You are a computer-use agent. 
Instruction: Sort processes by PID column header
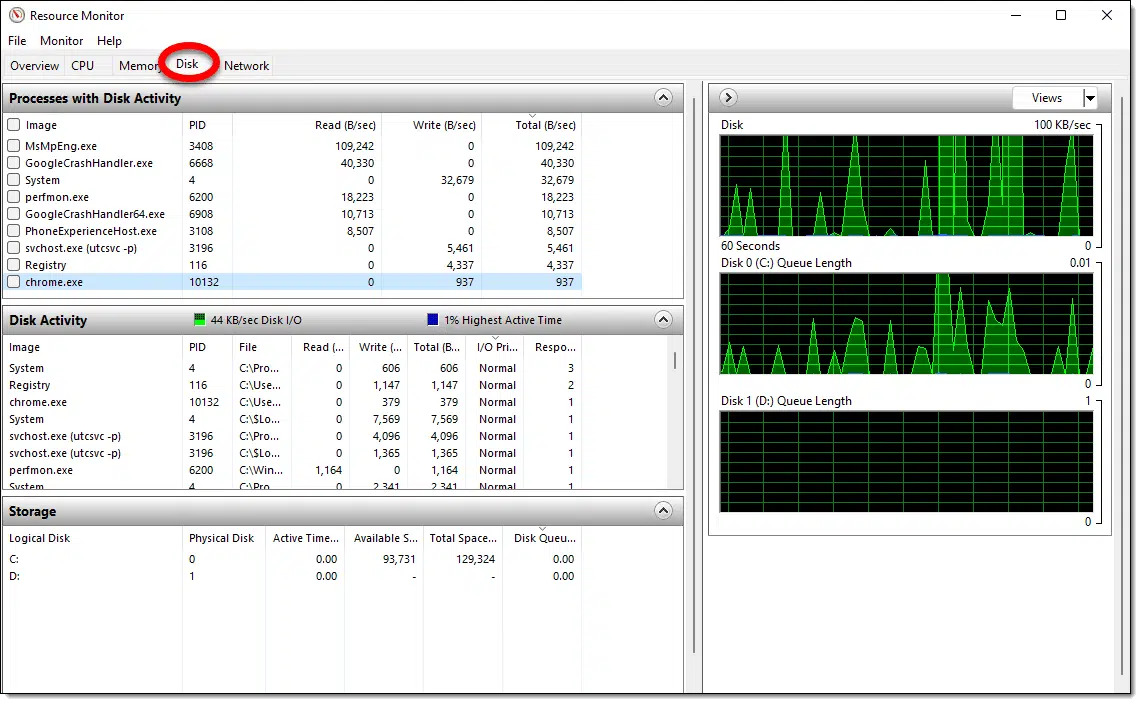207,125
